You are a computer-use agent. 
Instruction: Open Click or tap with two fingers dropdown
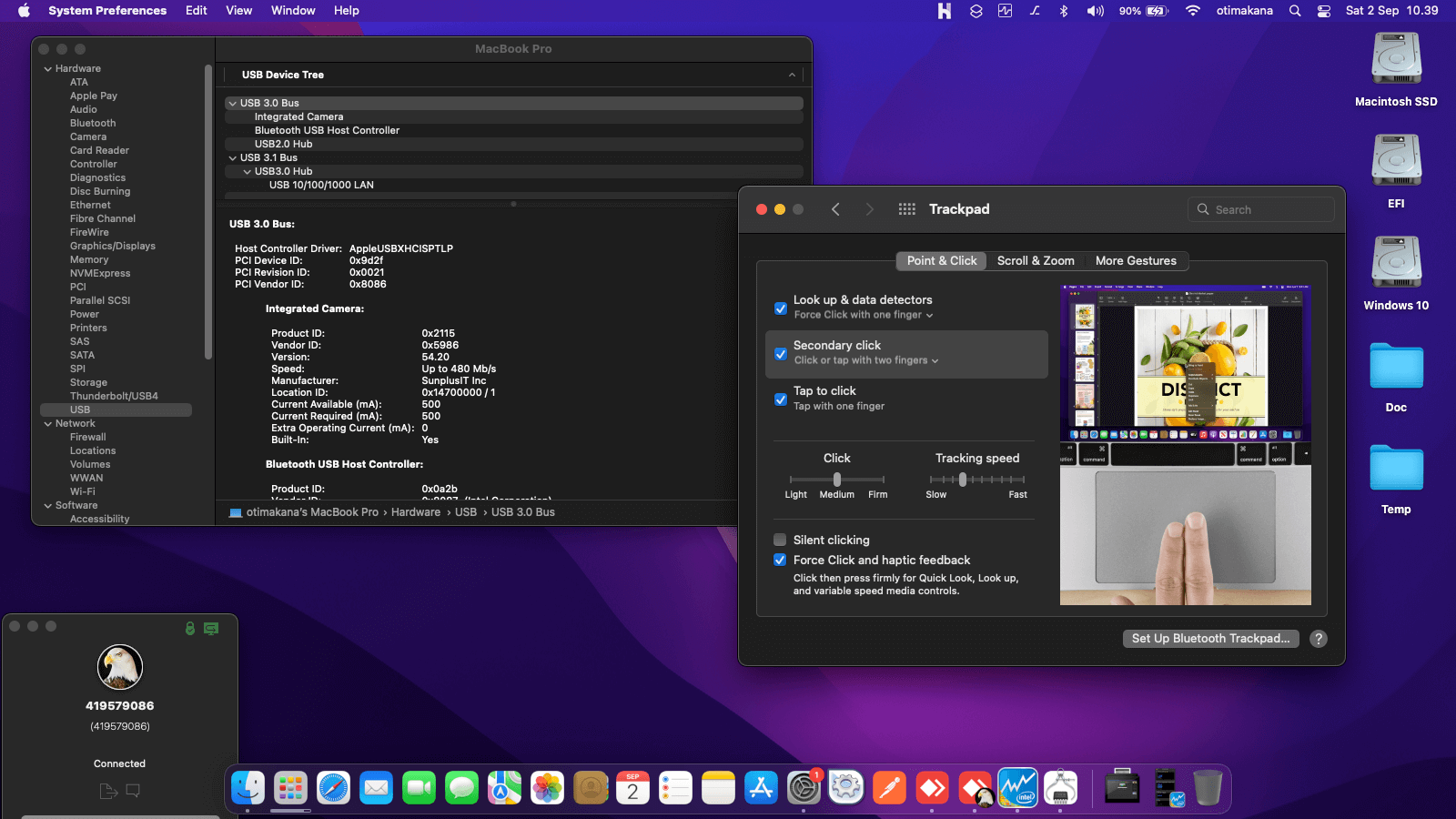pos(865,360)
